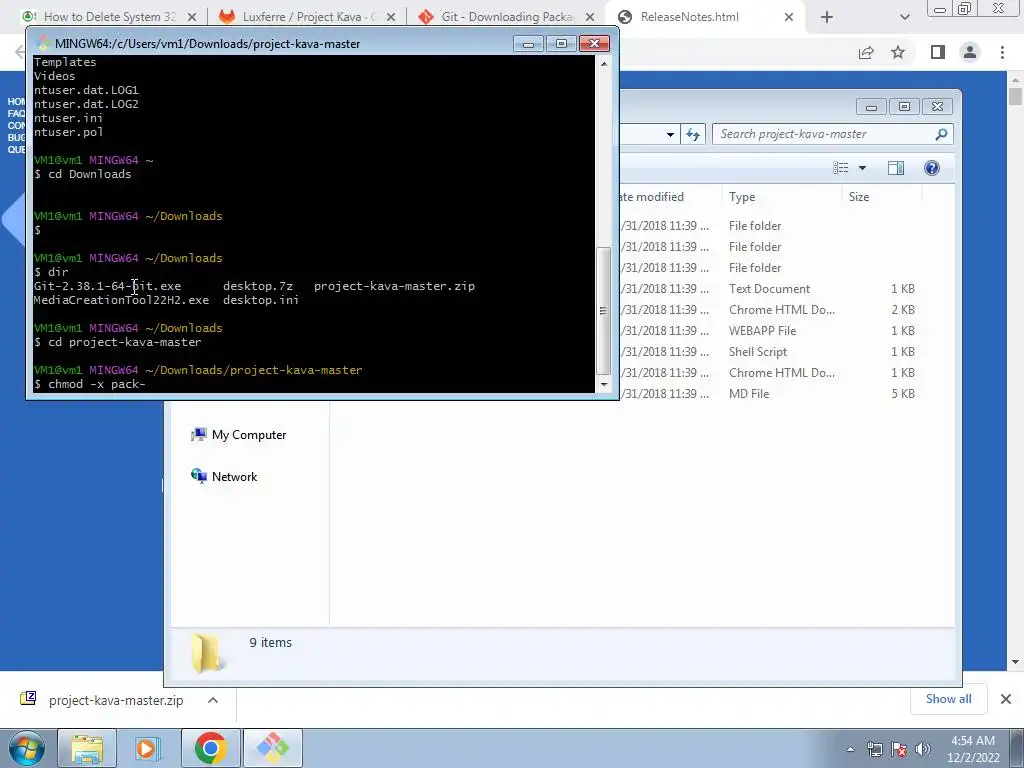This screenshot has width=1024, height=768.
Task: Select the Text Document row
Action: point(769,289)
